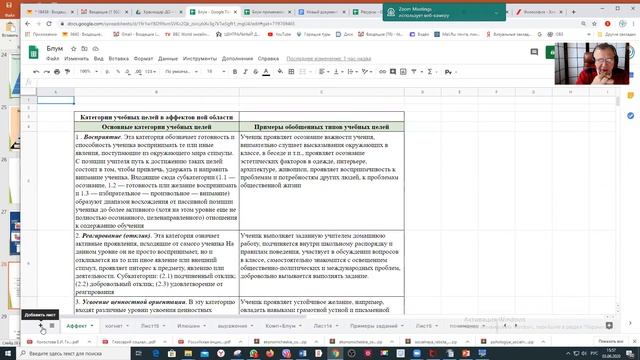Select the paint format roller tool
Viewport: 640px width, 360px height.
(x=67, y=72)
